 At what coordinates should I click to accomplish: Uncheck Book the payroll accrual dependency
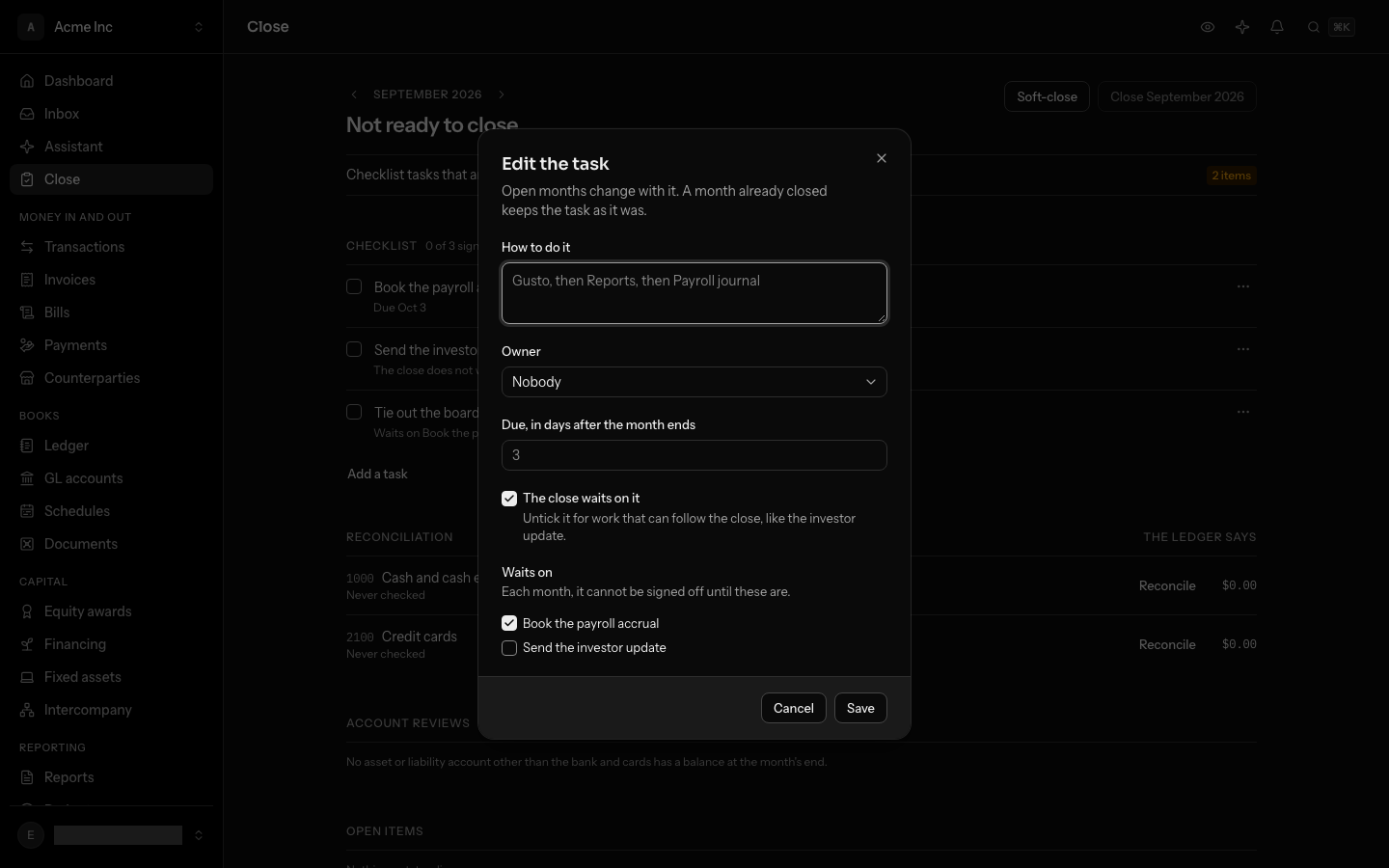tap(509, 623)
